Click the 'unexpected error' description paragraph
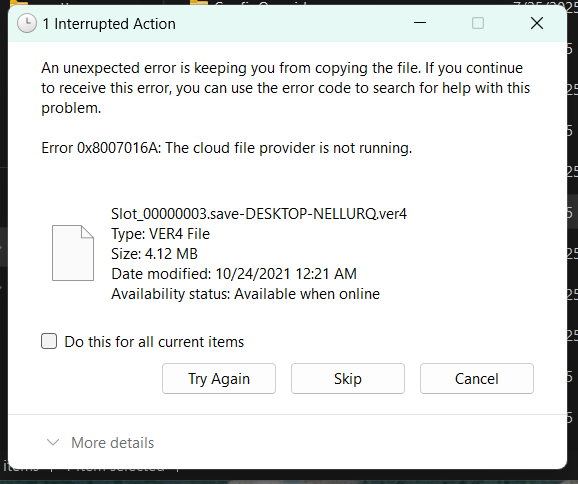Image resolution: width=578 pixels, height=484 pixels. [x=285, y=88]
